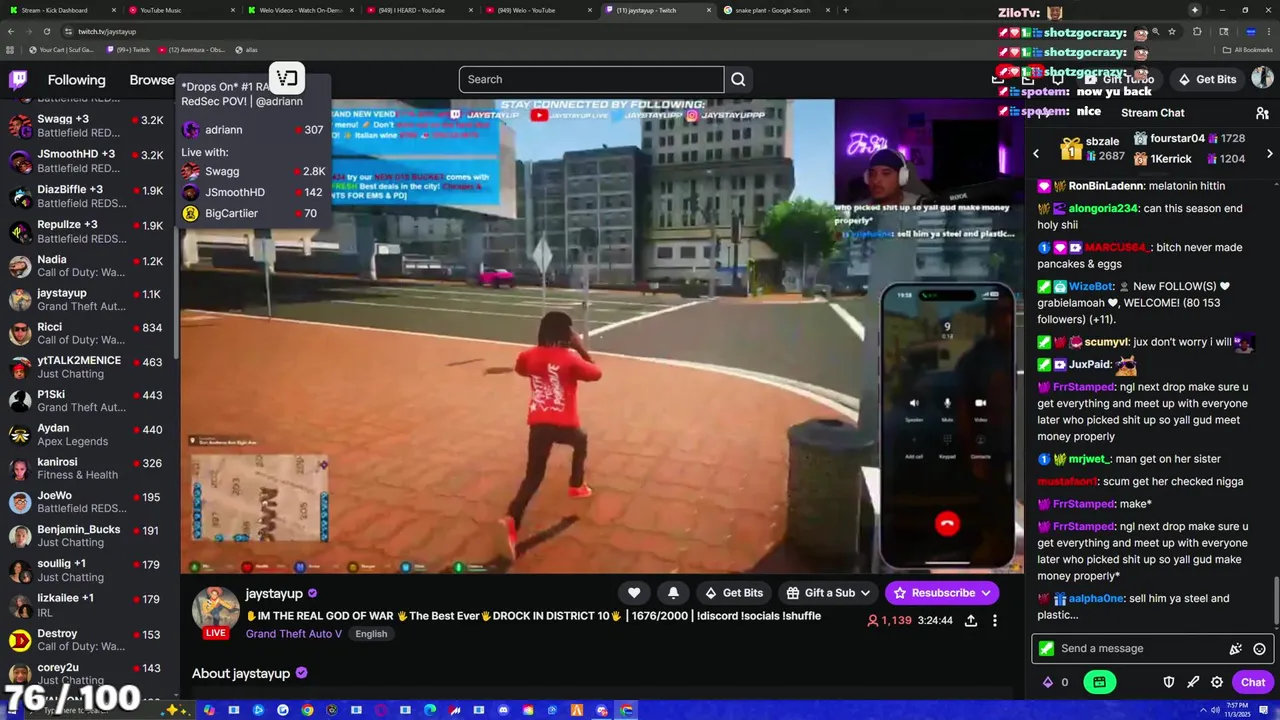1280x720 pixels.
Task: Open kanirosi channel in the sidebar
Action: (x=89, y=469)
